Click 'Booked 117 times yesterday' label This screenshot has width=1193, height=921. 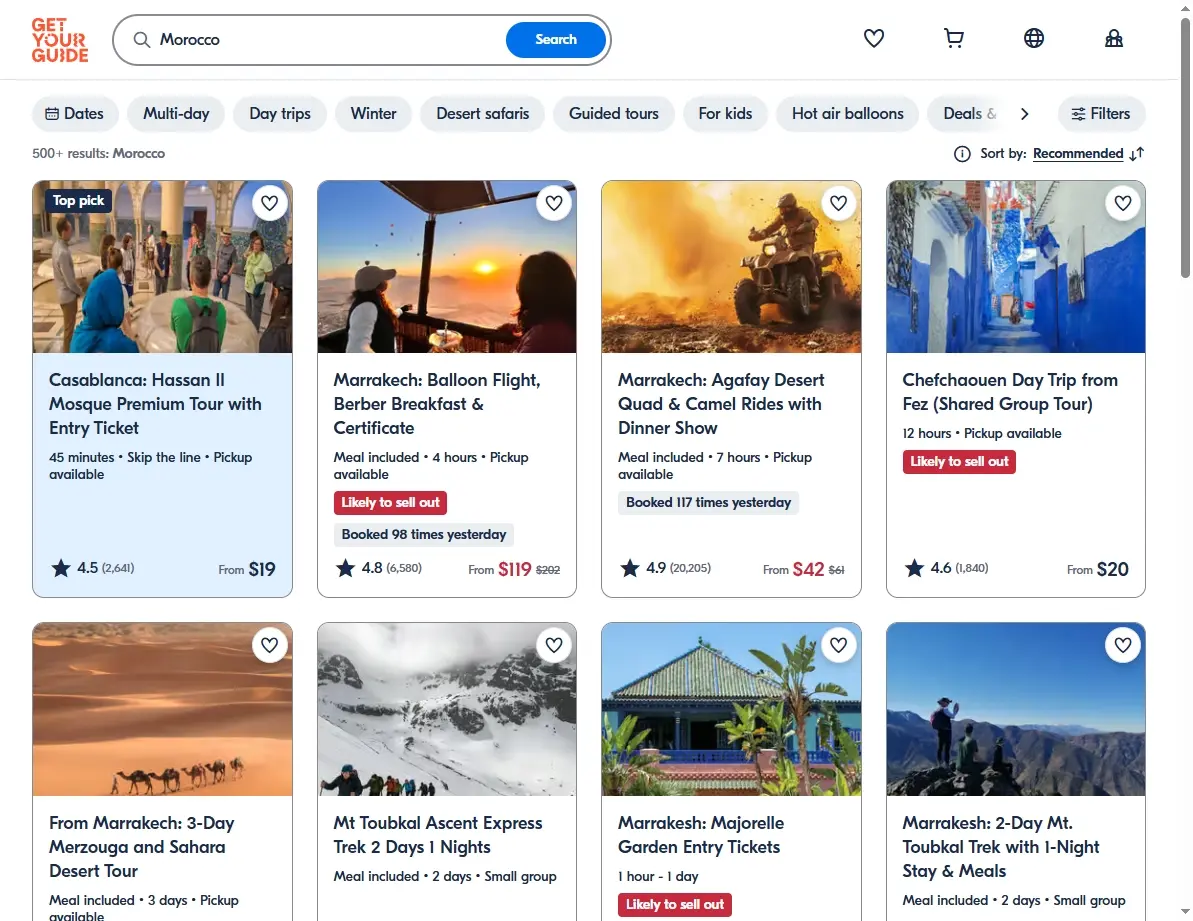pos(708,503)
